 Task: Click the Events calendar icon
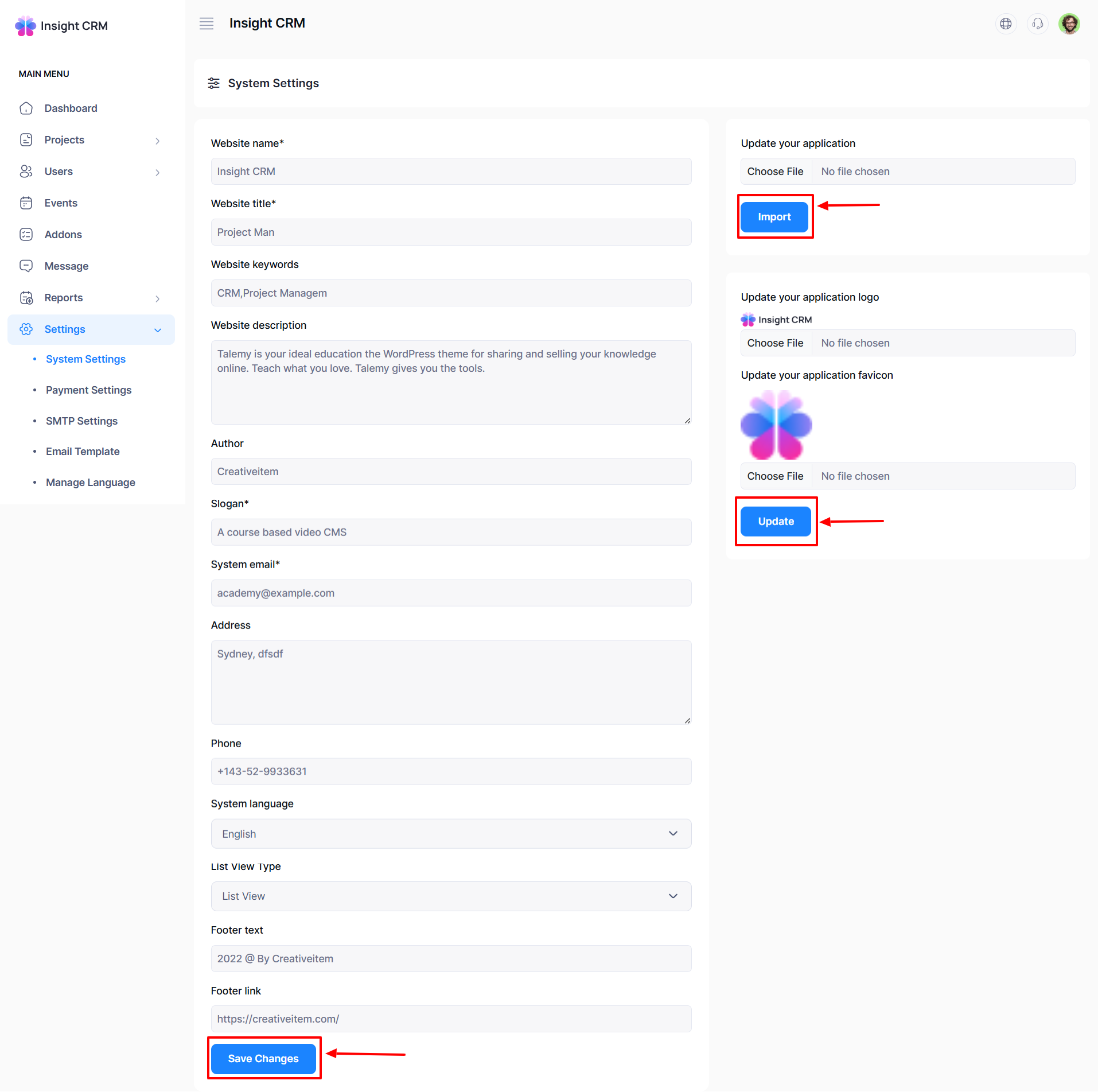(x=26, y=203)
